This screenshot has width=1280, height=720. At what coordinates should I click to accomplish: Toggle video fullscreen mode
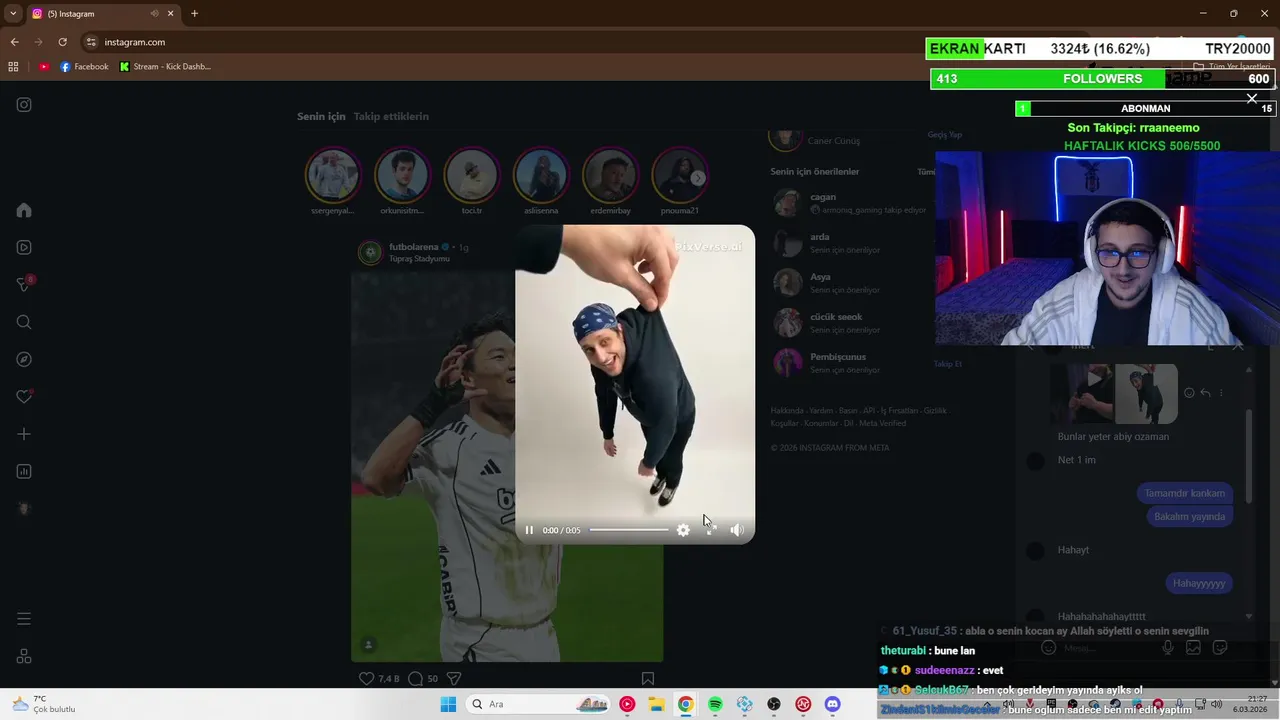(710, 530)
